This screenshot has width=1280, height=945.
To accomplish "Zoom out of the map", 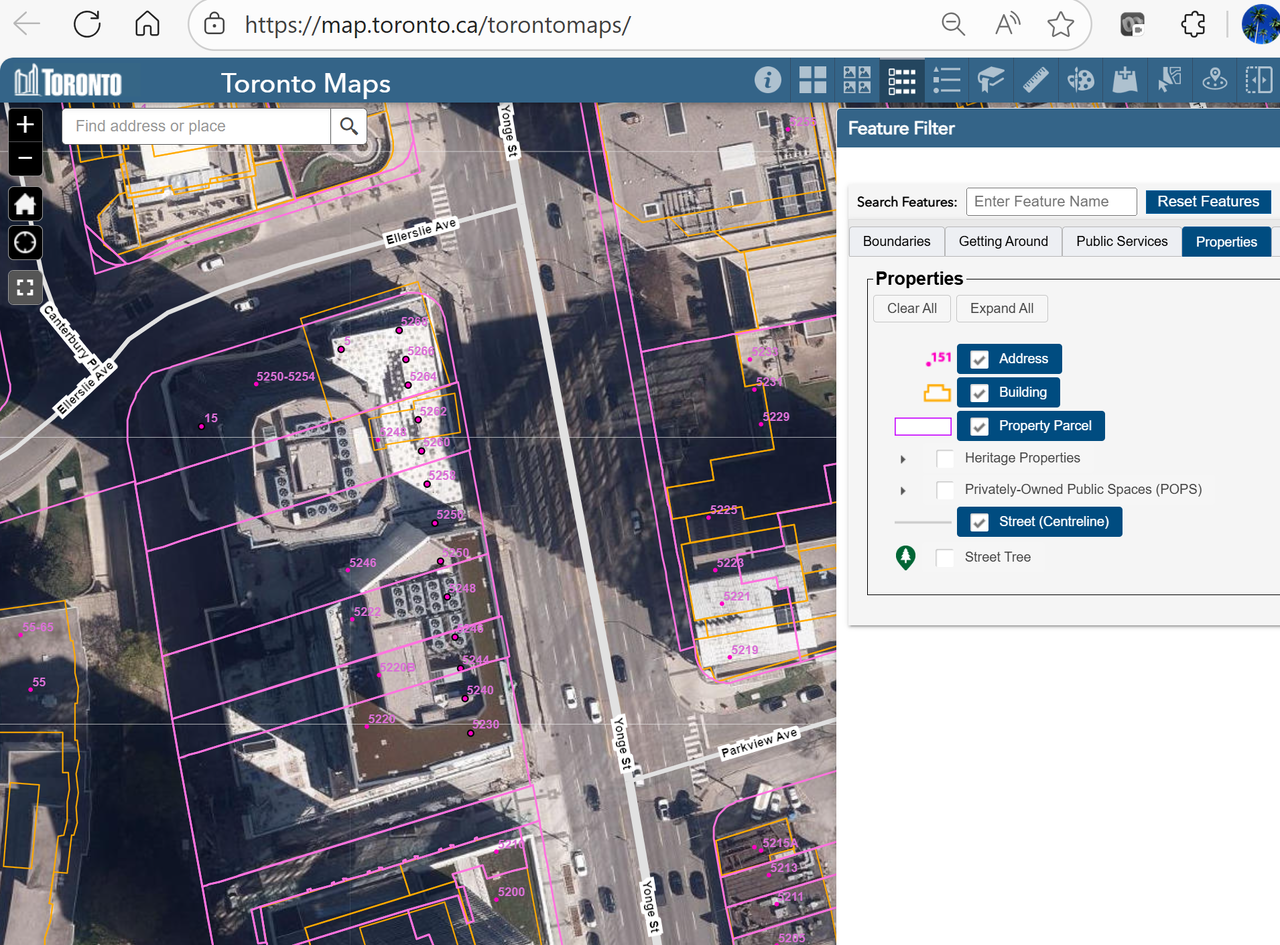I will click(x=26, y=158).
